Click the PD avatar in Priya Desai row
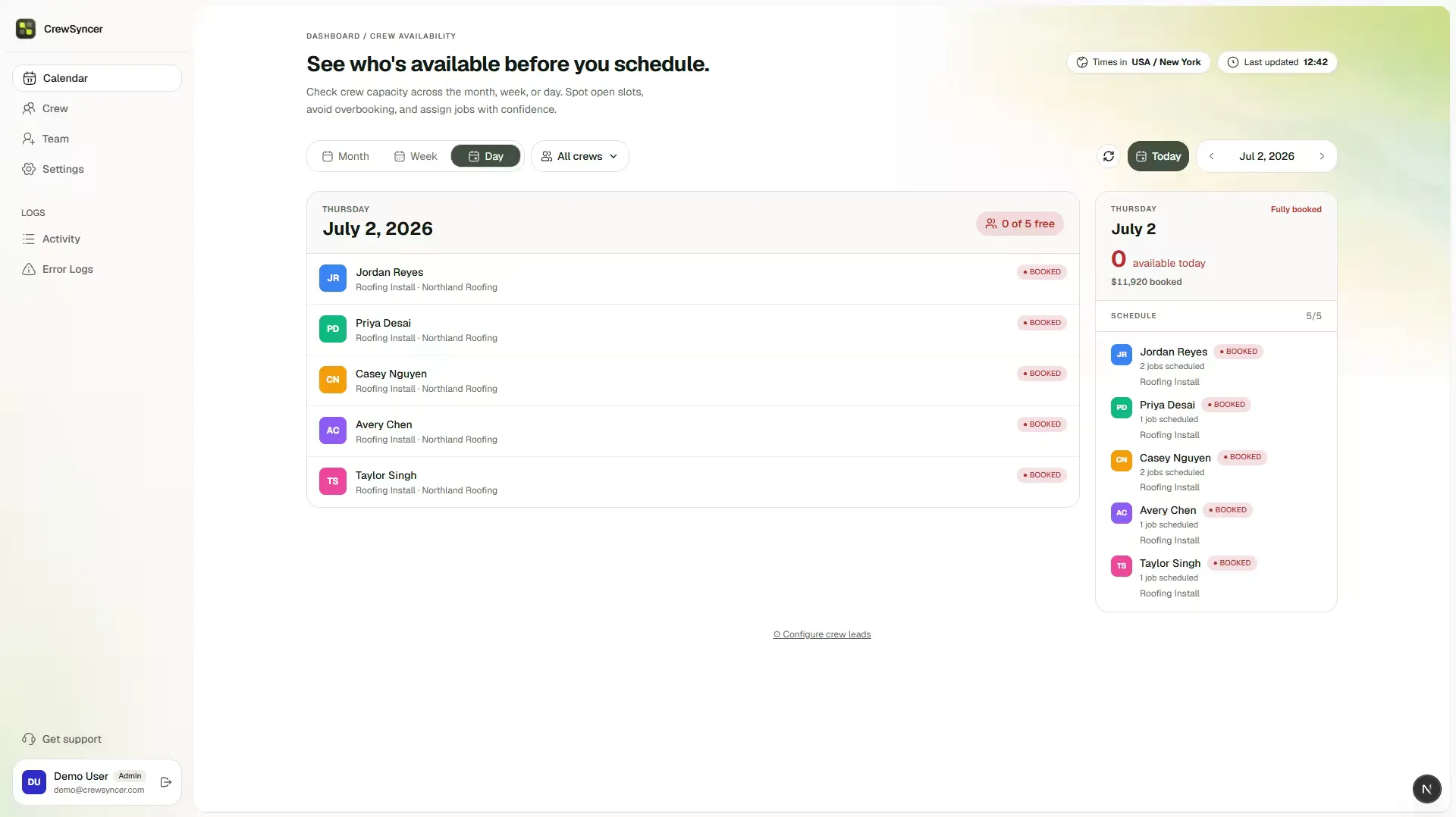1456x817 pixels. click(x=333, y=329)
